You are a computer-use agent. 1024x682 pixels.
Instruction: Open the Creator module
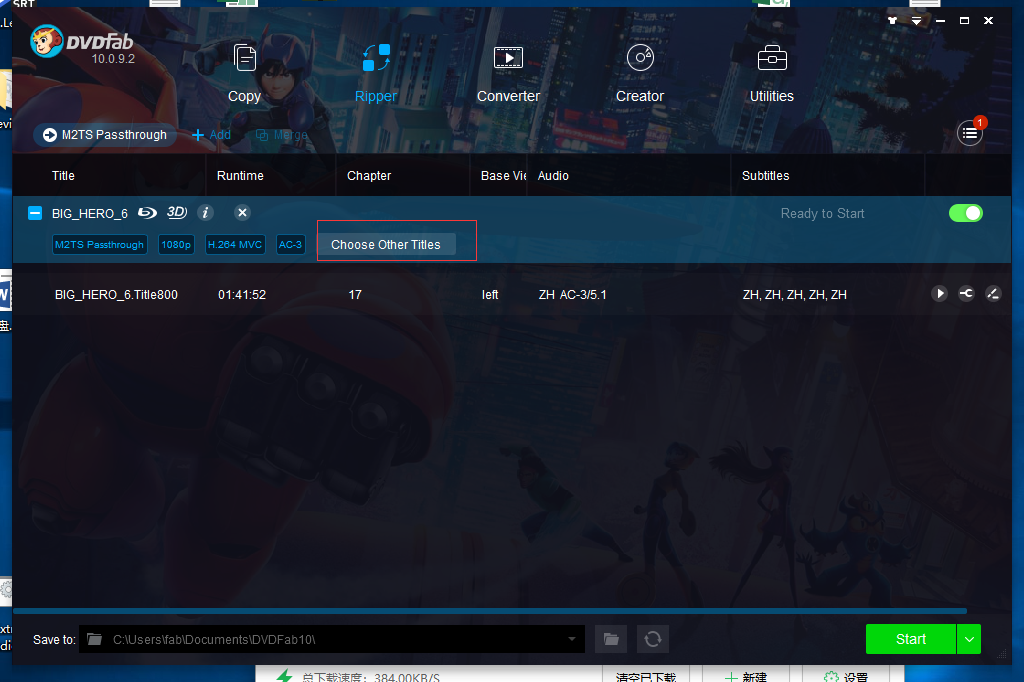click(x=639, y=73)
